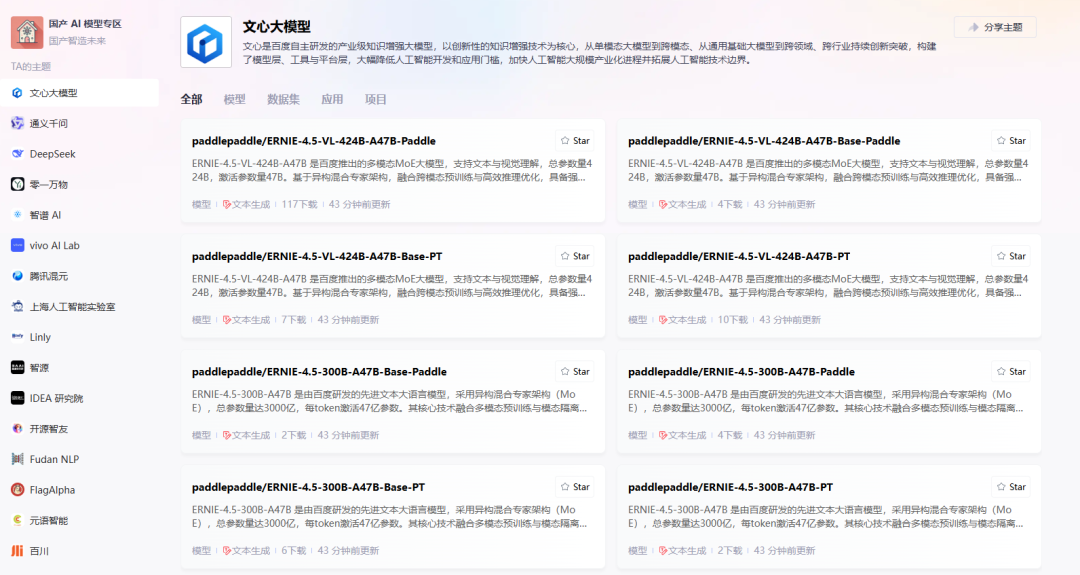
Task: Click the 7下载 download count
Action: pos(294,320)
